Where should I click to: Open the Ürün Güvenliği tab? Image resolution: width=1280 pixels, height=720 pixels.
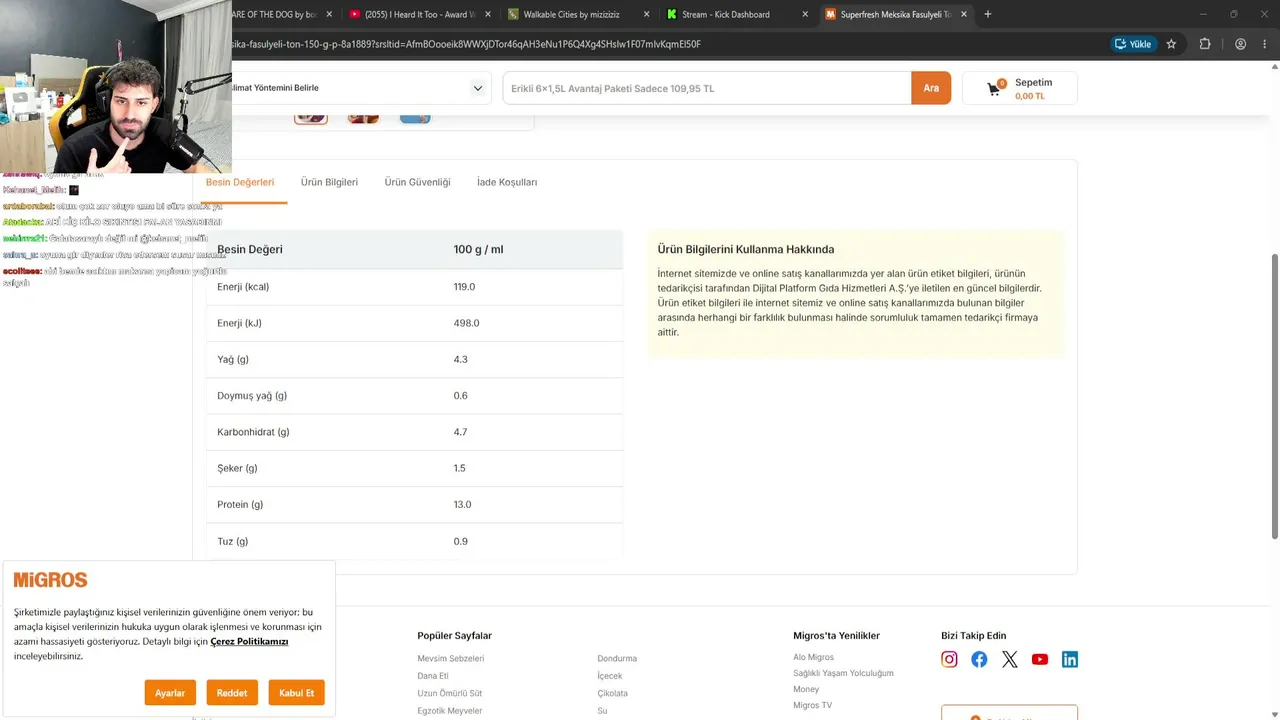tap(417, 182)
